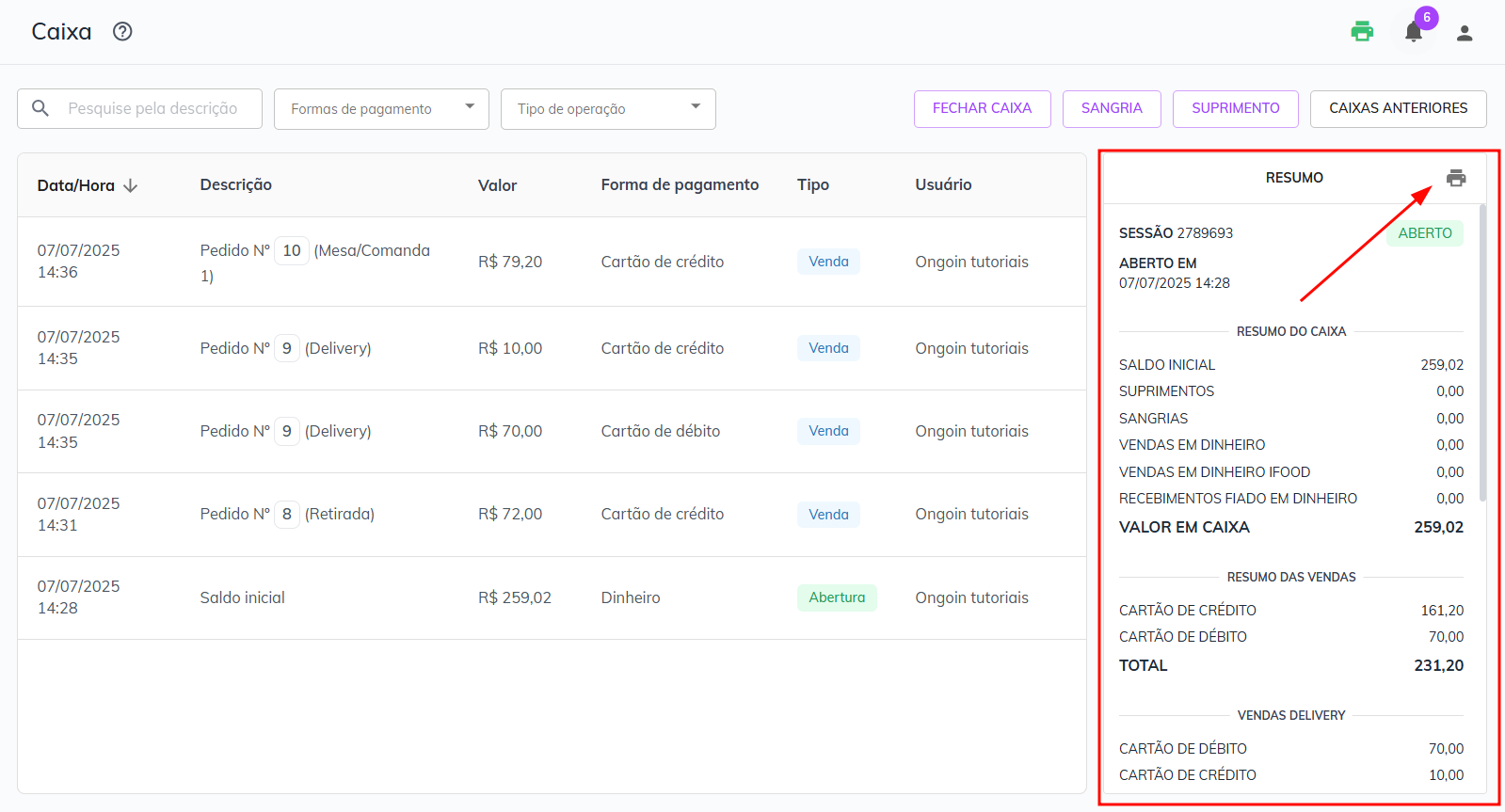This screenshot has width=1505, height=812.
Task: Click the Abertura type tag
Action: (x=837, y=598)
